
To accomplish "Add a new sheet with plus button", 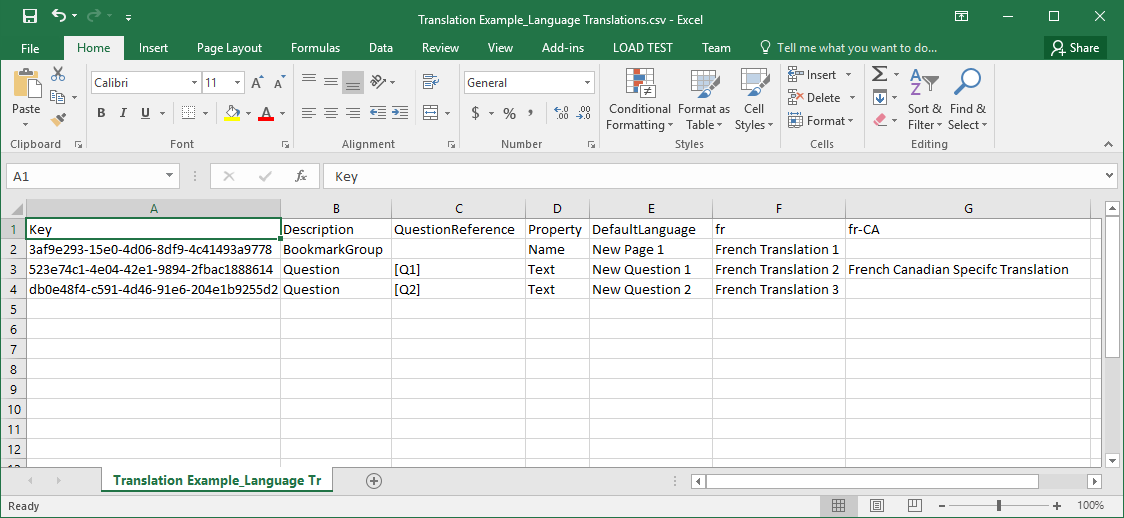I will tap(374, 481).
